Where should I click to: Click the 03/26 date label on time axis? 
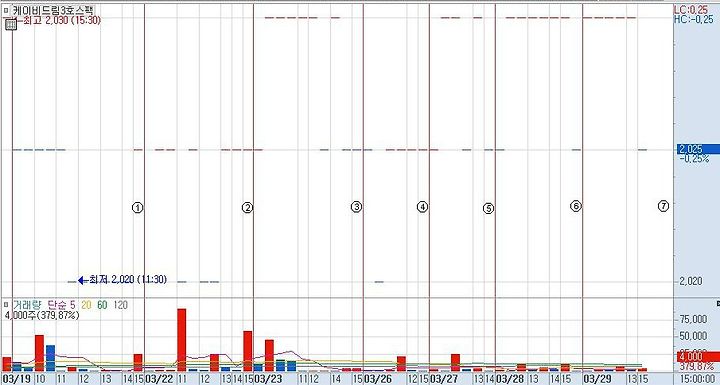pos(377,379)
